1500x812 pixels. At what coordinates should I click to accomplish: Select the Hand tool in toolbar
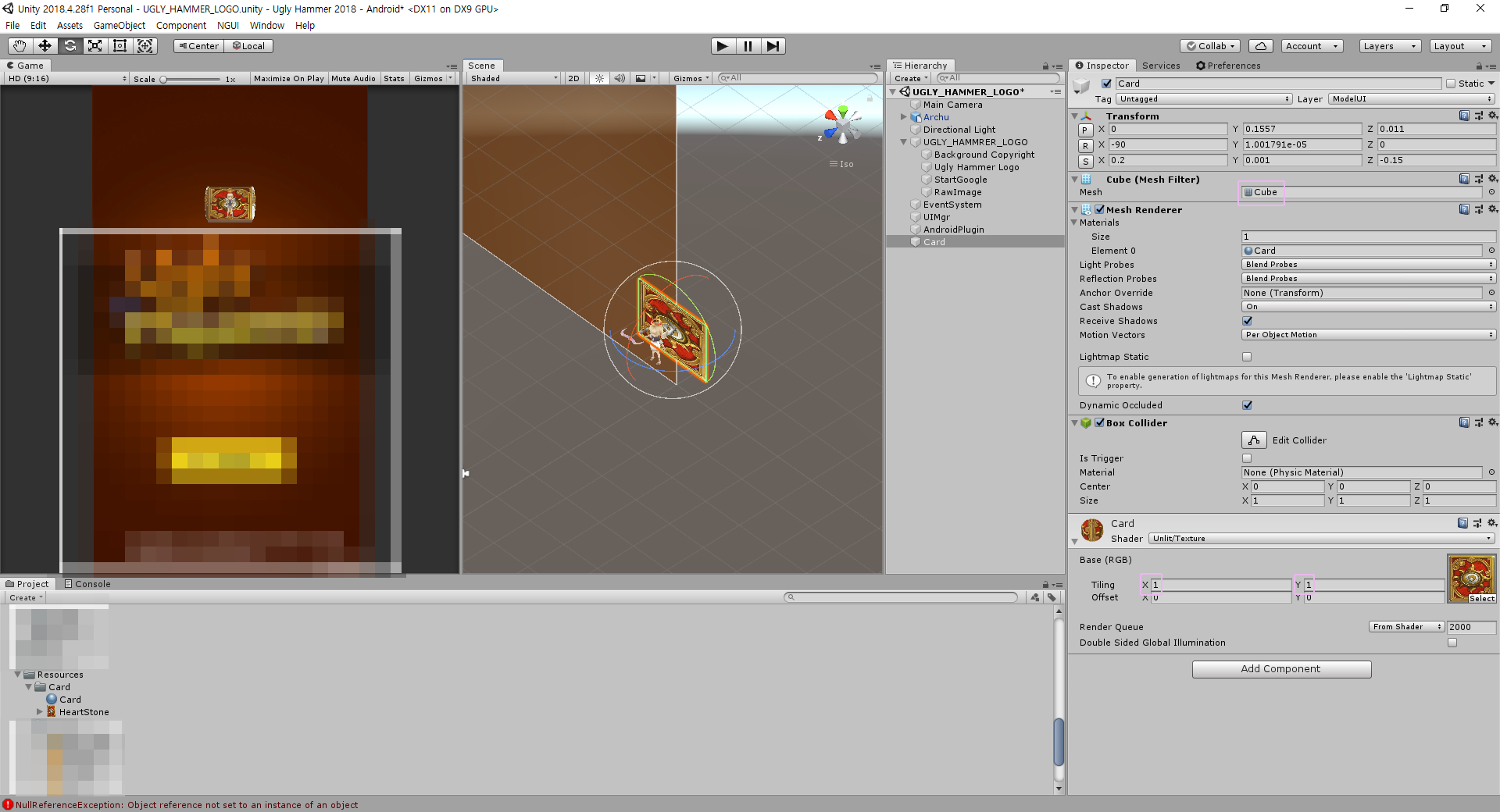[x=20, y=46]
